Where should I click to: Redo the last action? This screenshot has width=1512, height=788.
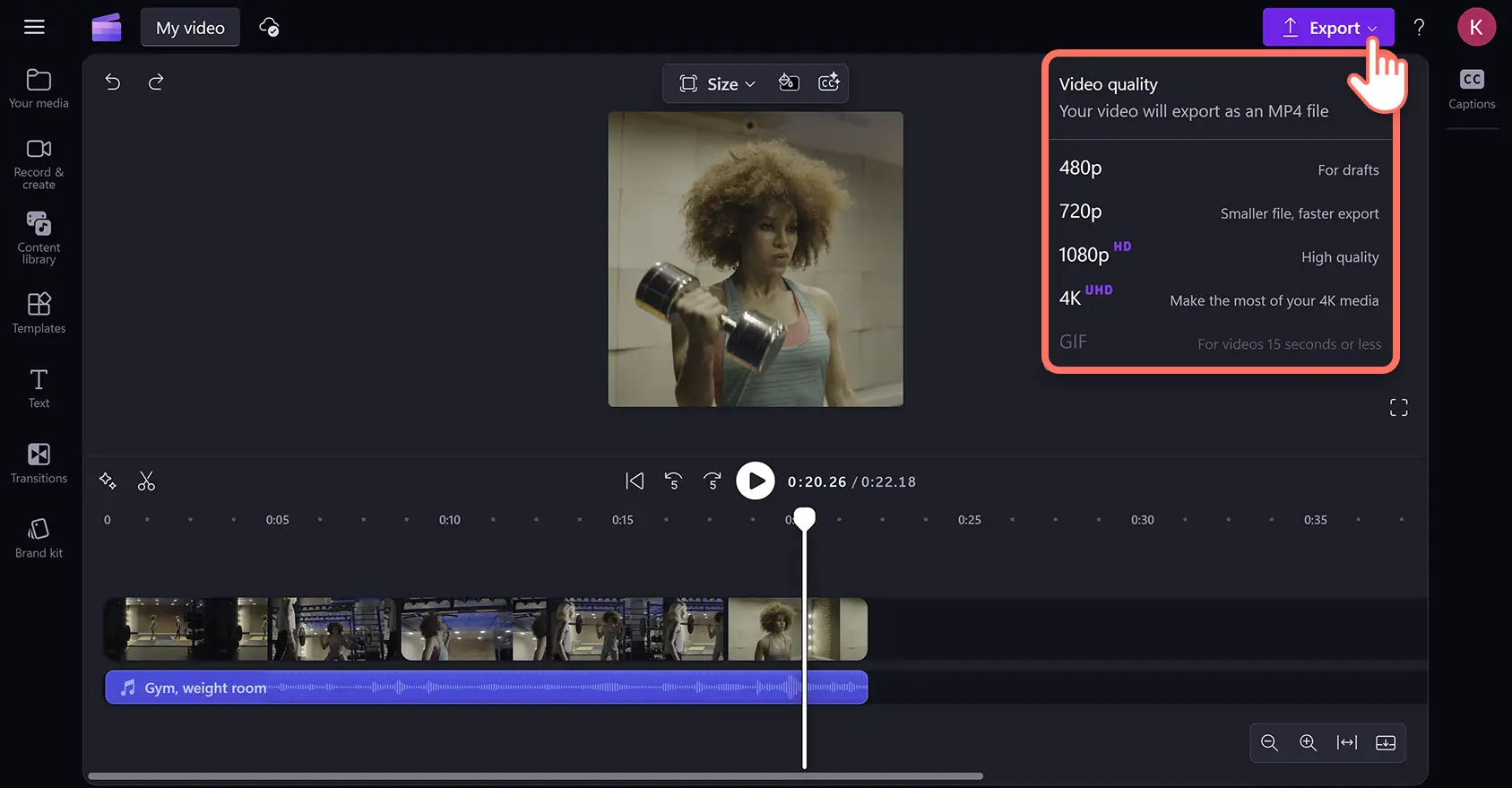[x=156, y=82]
